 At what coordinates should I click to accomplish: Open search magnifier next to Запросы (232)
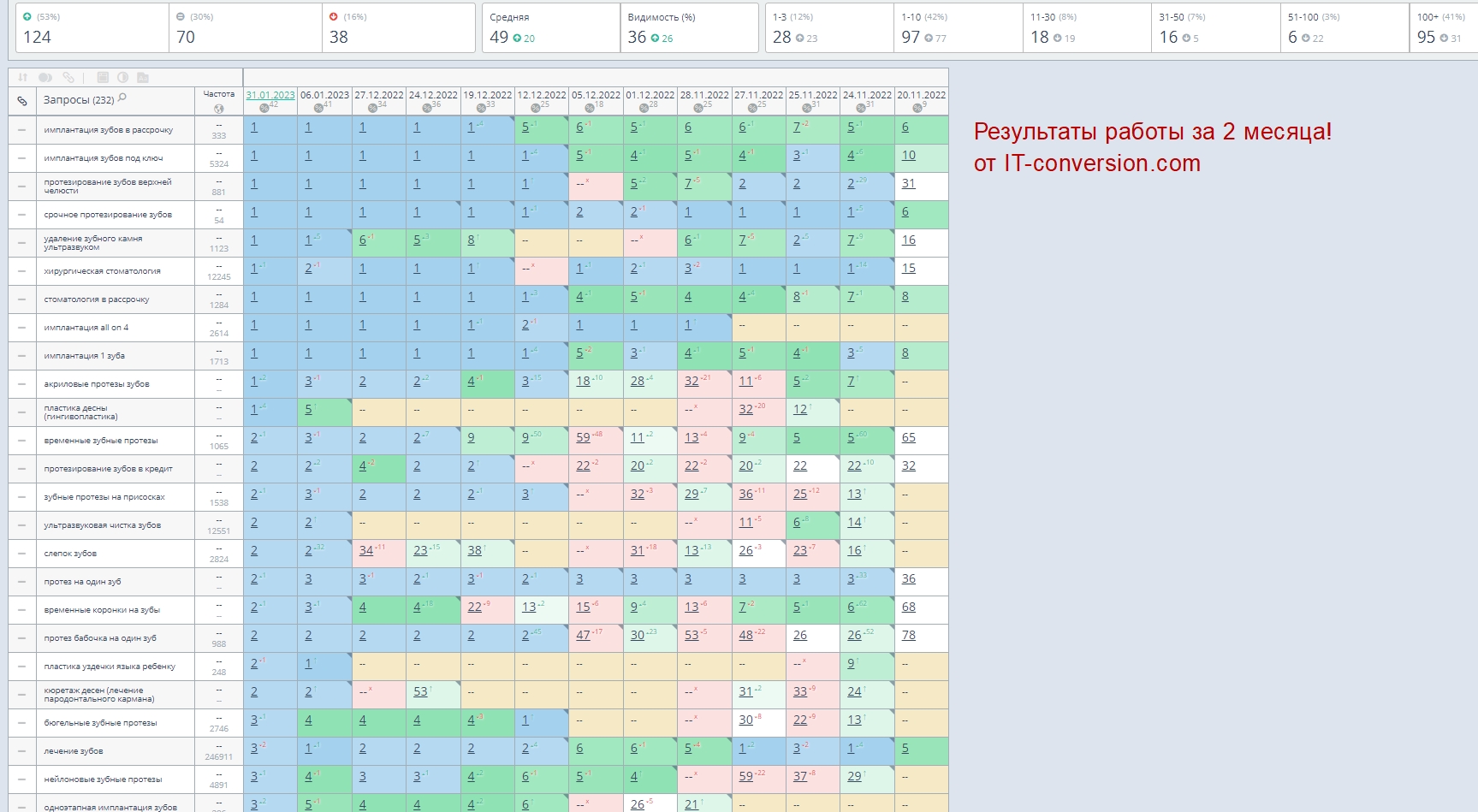pos(122,98)
